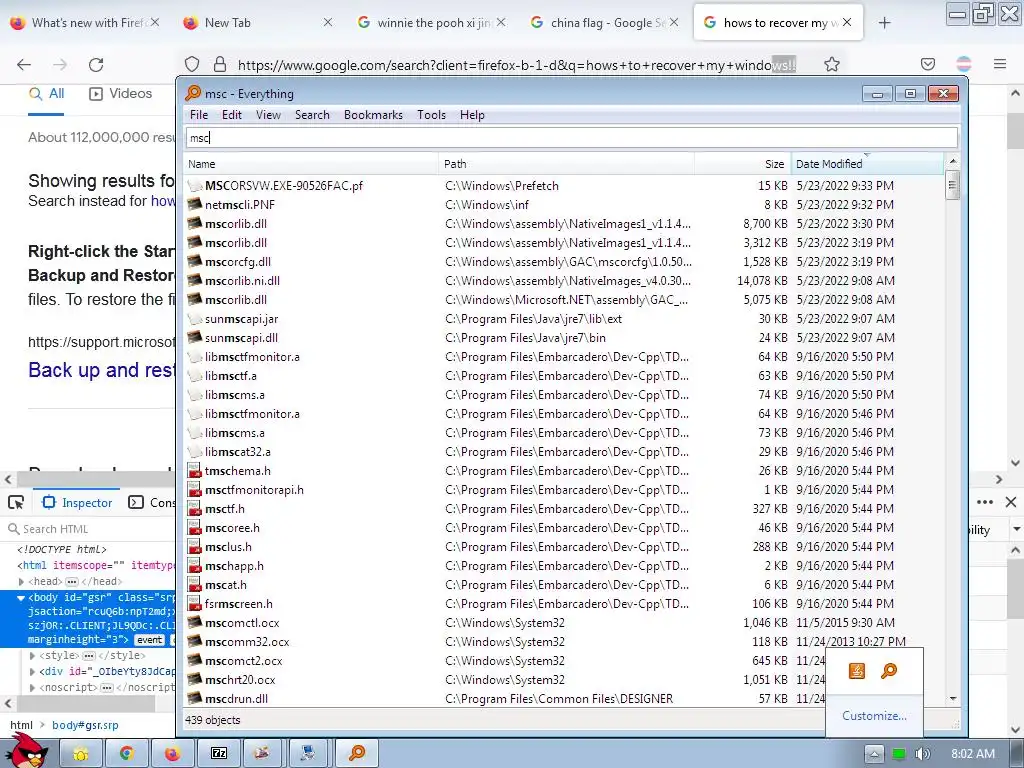The height and width of the screenshot is (768, 1024).
Task: Click Back up and restore result link
Action: tap(101, 370)
